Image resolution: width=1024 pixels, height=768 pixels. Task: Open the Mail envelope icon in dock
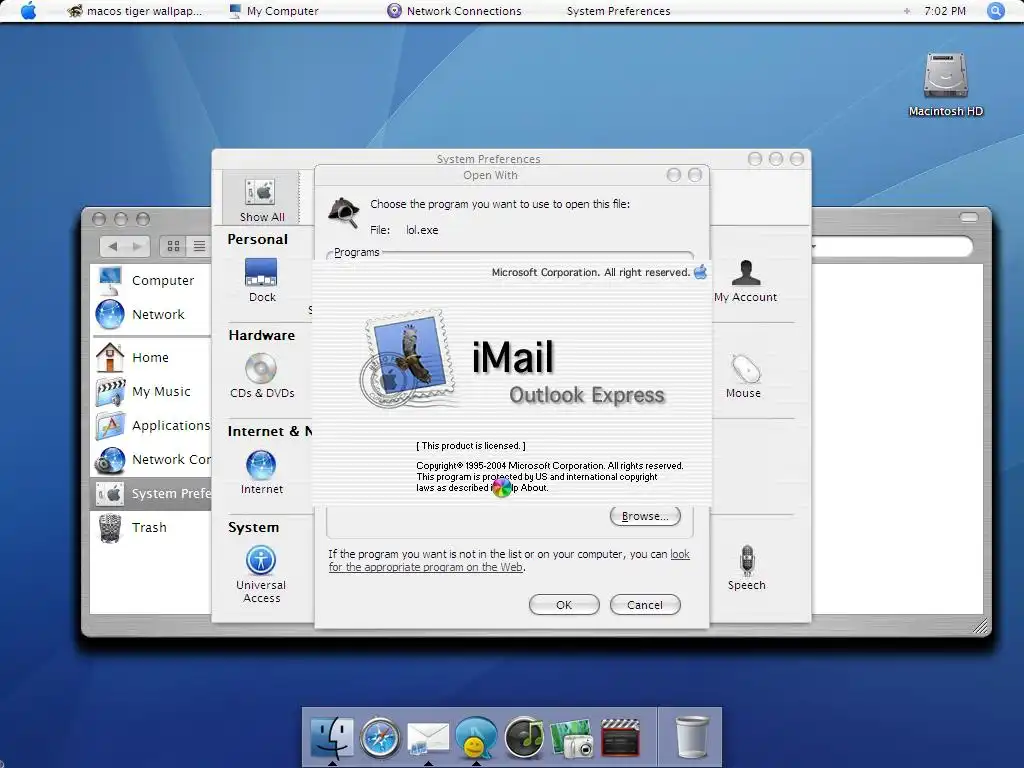[x=428, y=738]
